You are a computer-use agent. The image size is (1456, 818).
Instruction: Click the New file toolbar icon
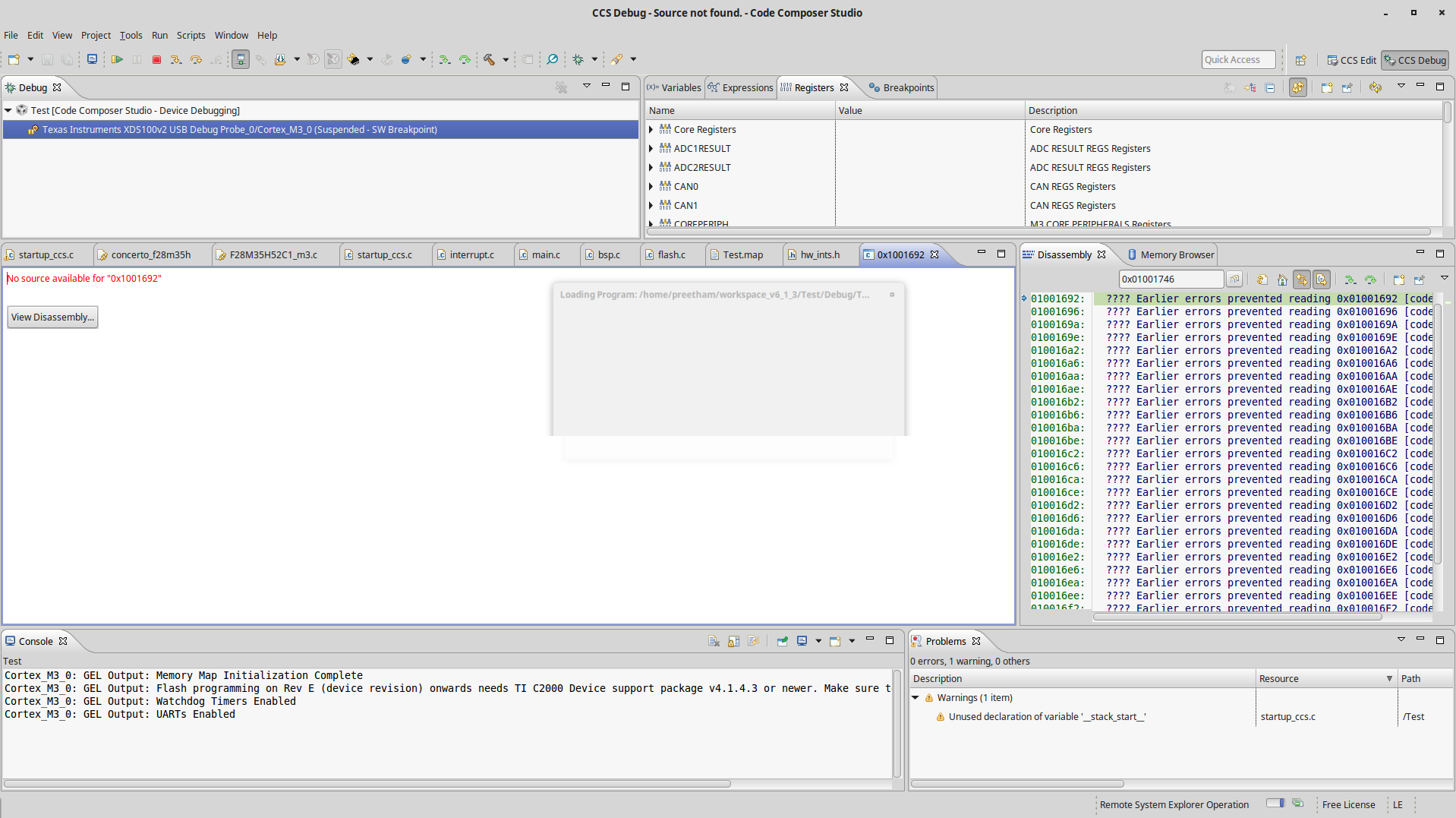14,59
